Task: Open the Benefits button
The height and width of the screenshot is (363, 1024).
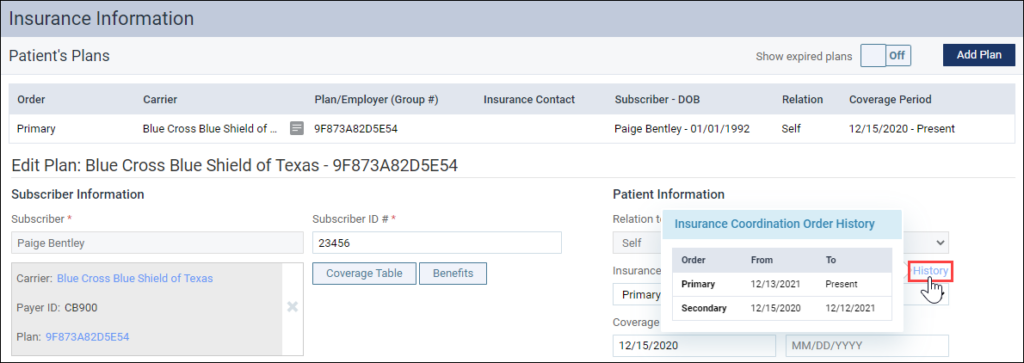Action: pos(453,273)
